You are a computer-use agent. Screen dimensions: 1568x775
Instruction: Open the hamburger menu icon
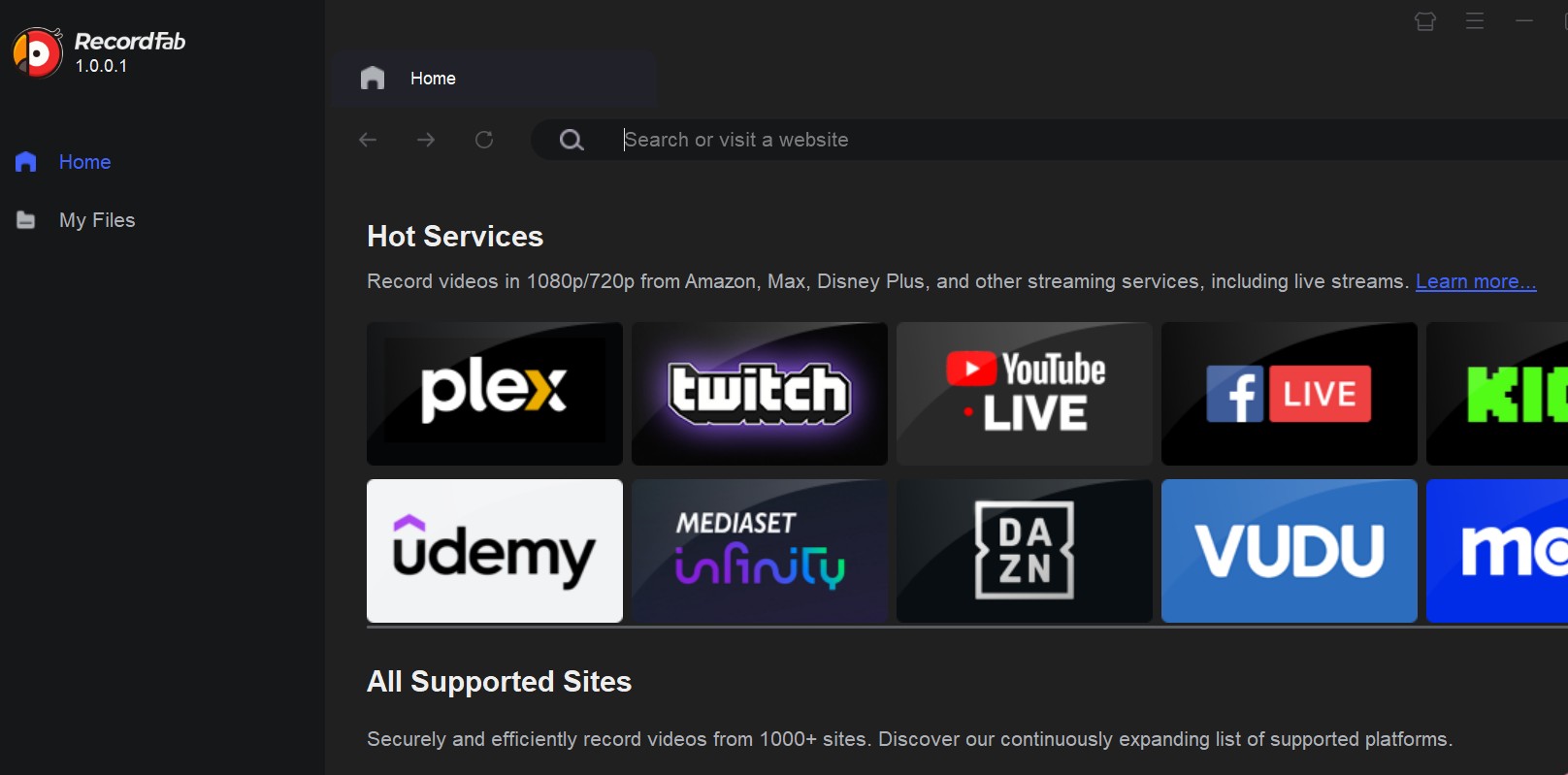click(1475, 21)
